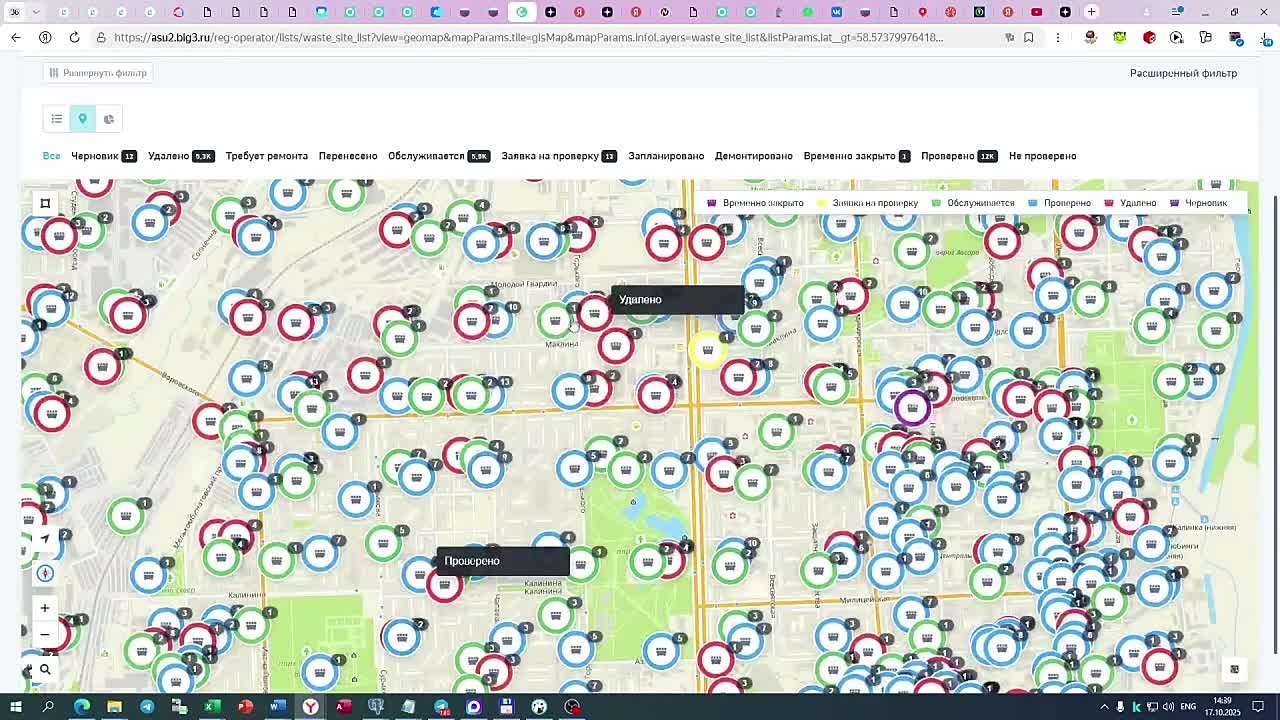Click the fullscreen map frame icon
This screenshot has height=720, width=1280.
[x=45, y=204]
